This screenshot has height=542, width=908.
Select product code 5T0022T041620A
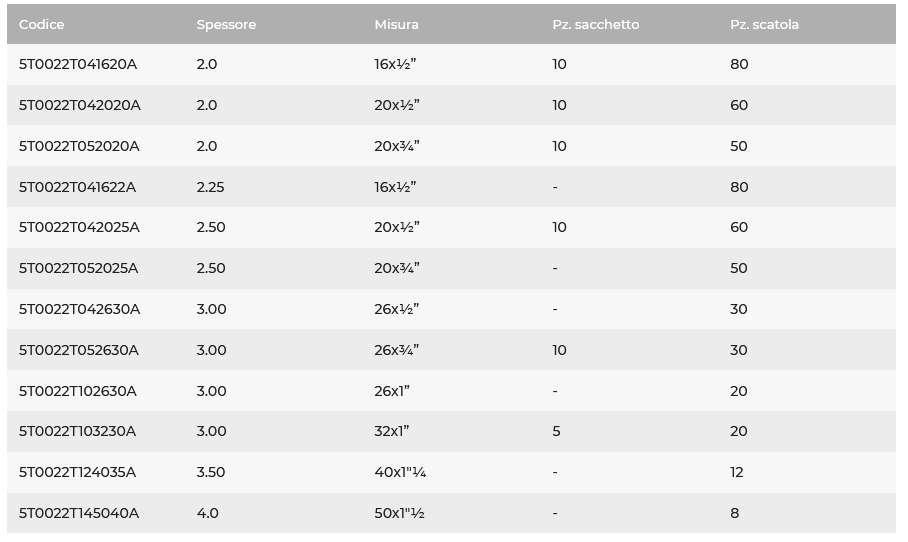(x=78, y=64)
